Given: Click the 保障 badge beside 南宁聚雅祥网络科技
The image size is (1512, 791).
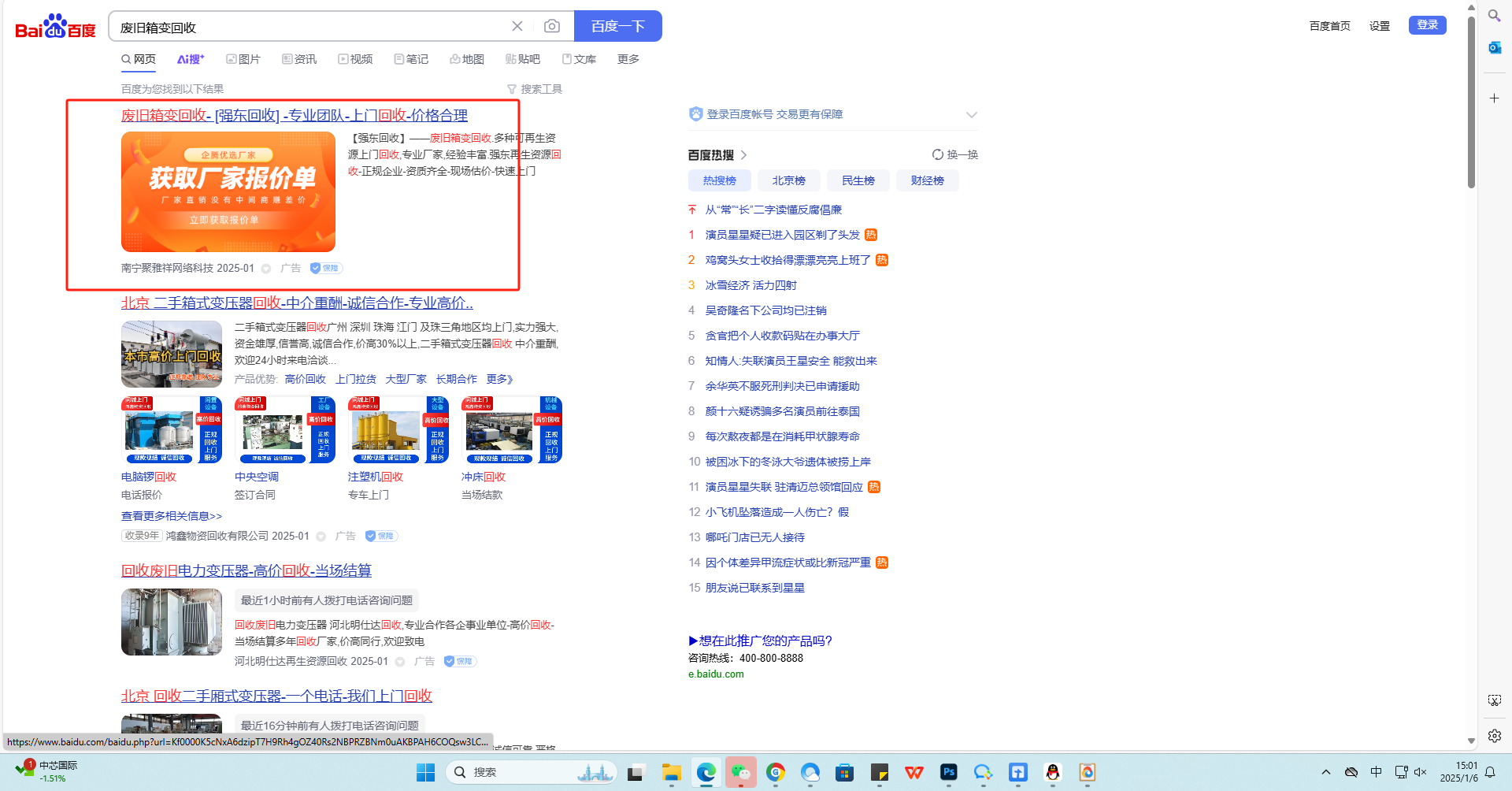Looking at the screenshot, I should pyautogui.click(x=326, y=268).
